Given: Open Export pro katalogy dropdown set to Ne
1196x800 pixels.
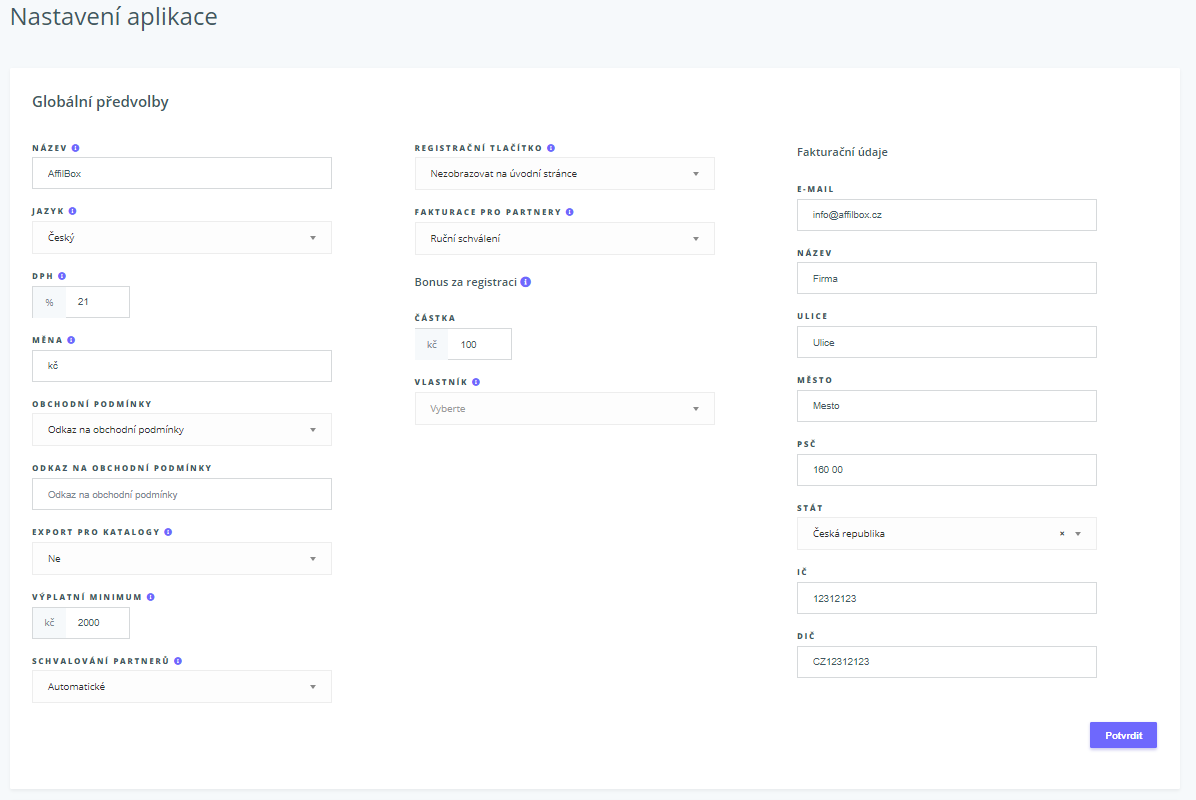Looking at the screenshot, I should click(182, 559).
